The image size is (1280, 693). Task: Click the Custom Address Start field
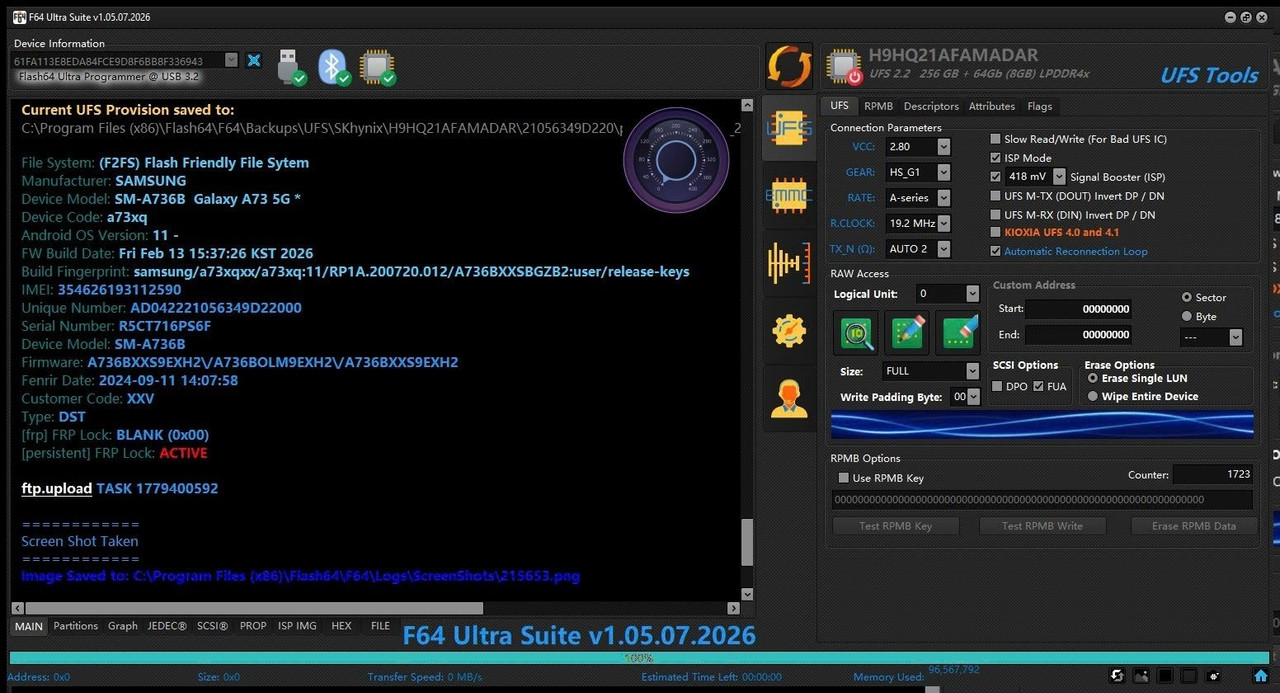click(x=1079, y=309)
